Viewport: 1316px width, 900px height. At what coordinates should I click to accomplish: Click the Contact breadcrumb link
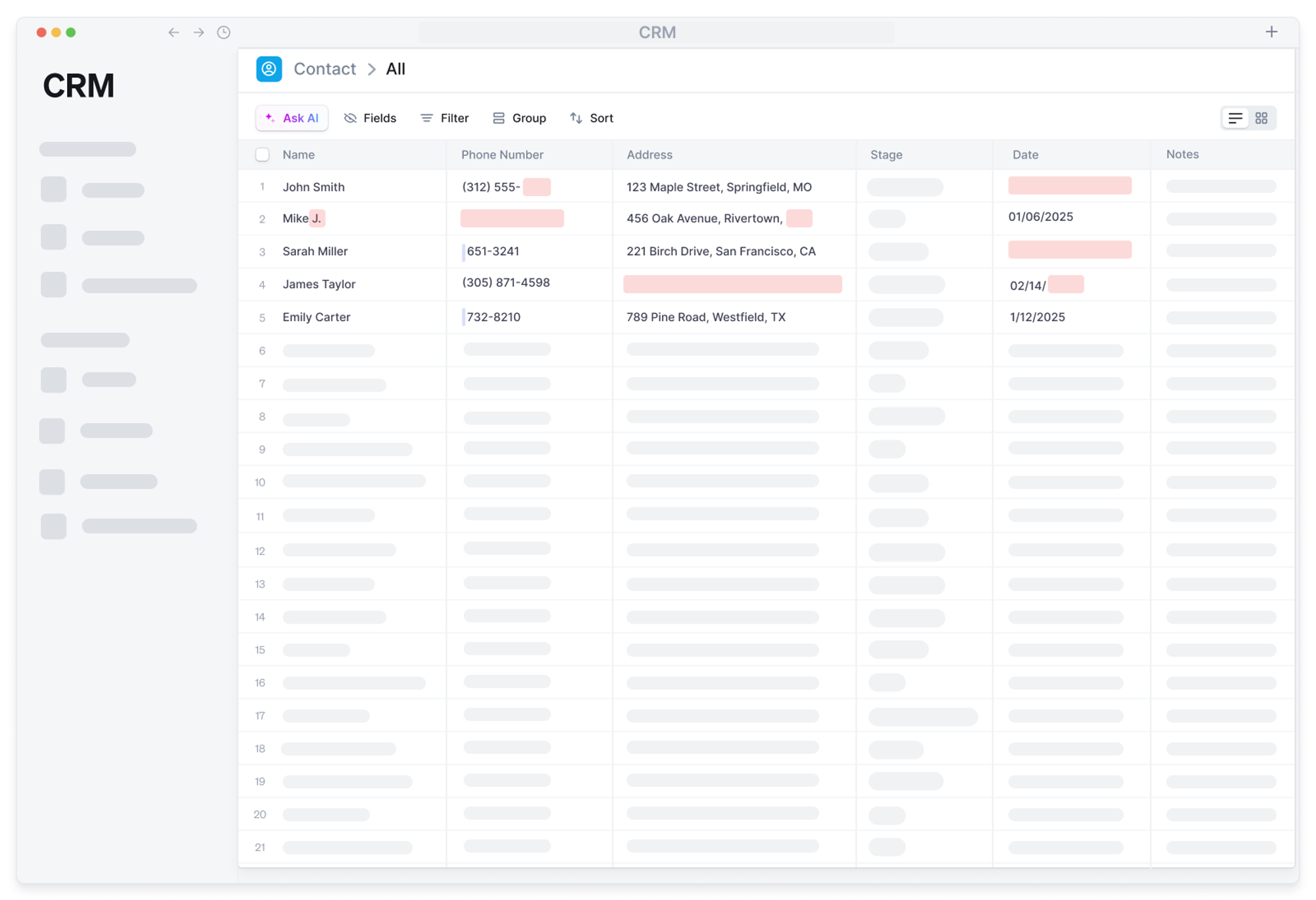coord(324,69)
